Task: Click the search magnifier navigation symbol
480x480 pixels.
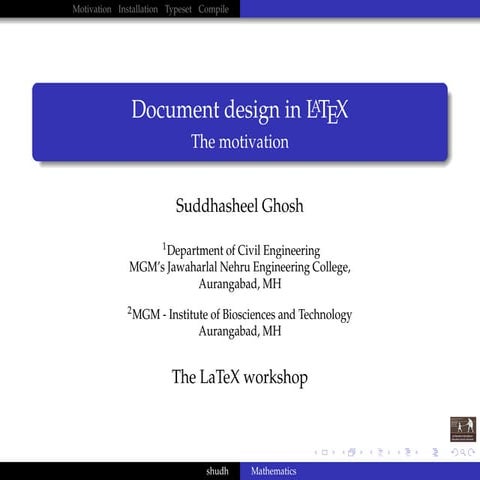Action: [x=463, y=452]
